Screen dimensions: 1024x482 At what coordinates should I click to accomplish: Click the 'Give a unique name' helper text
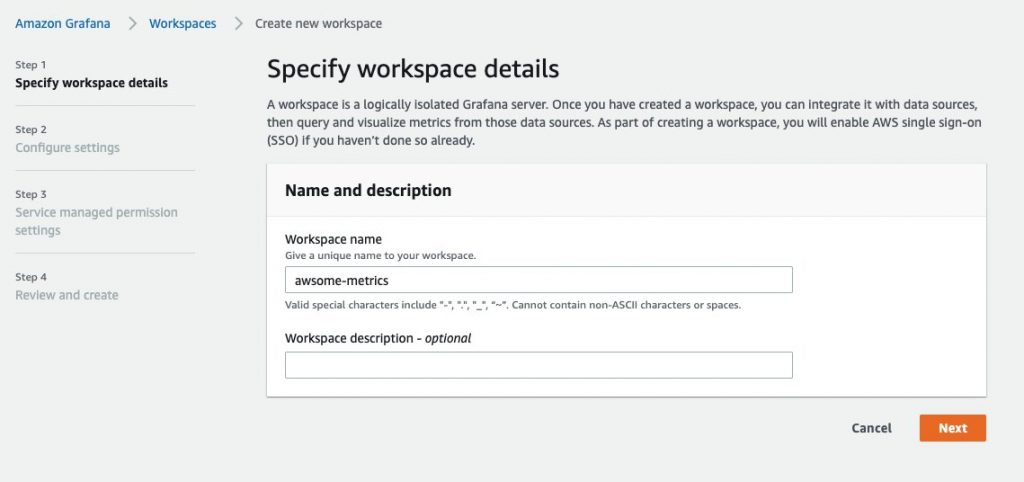pyautogui.click(x=381, y=255)
